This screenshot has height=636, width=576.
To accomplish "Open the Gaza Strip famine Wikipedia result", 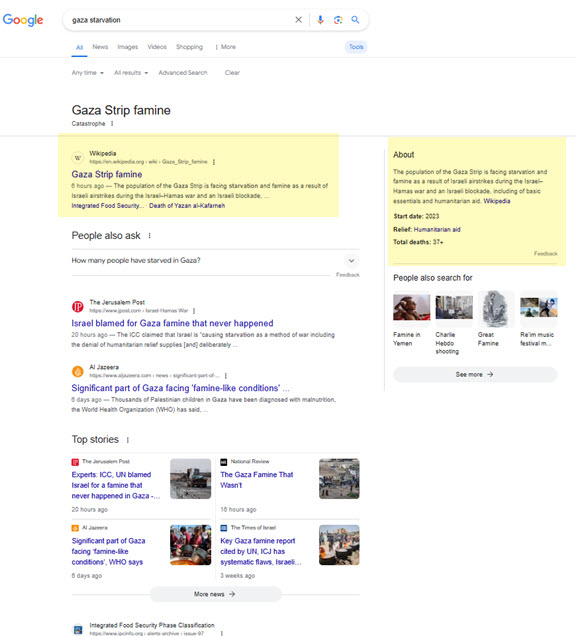I will tap(107, 174).
